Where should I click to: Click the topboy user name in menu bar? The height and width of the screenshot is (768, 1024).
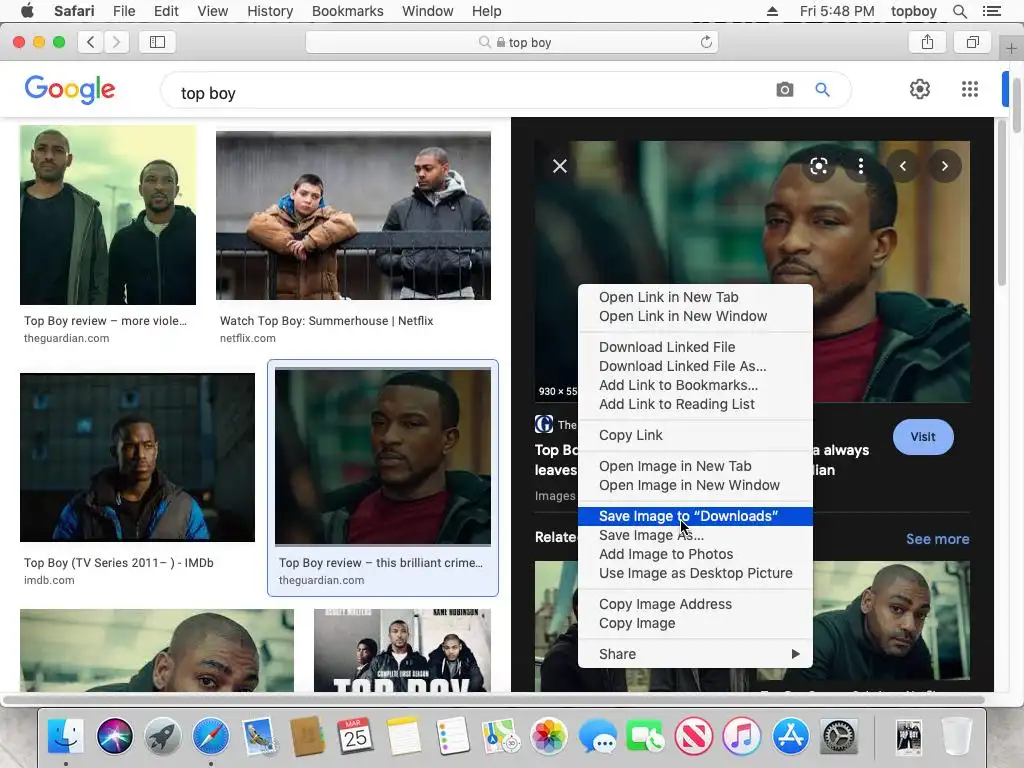(x=914, y=11)
